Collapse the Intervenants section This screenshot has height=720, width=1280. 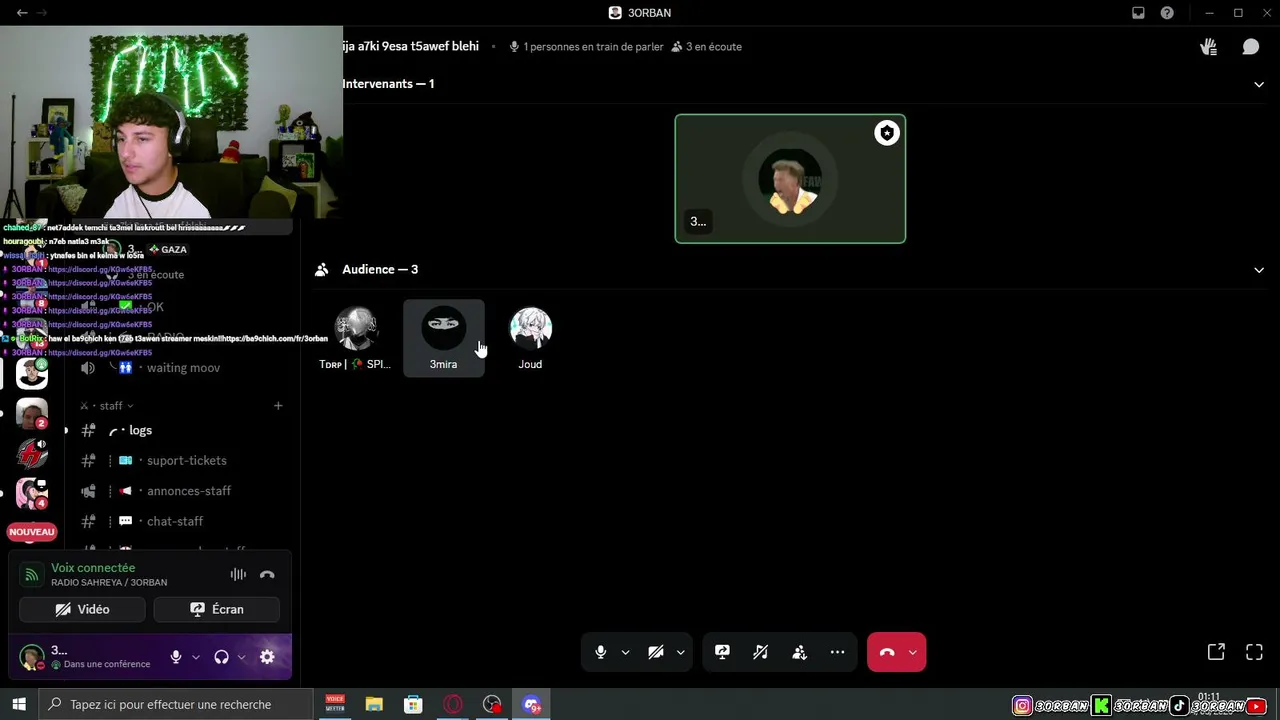[1259, 84]
